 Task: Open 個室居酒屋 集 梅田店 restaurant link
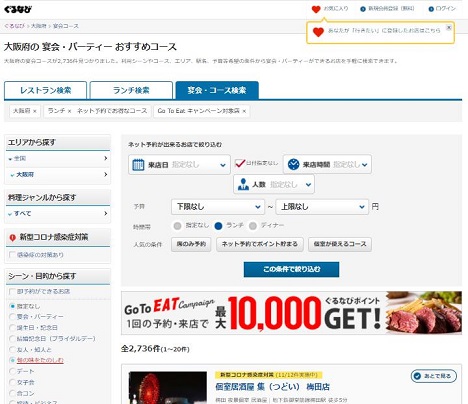[x=272, y=387]
